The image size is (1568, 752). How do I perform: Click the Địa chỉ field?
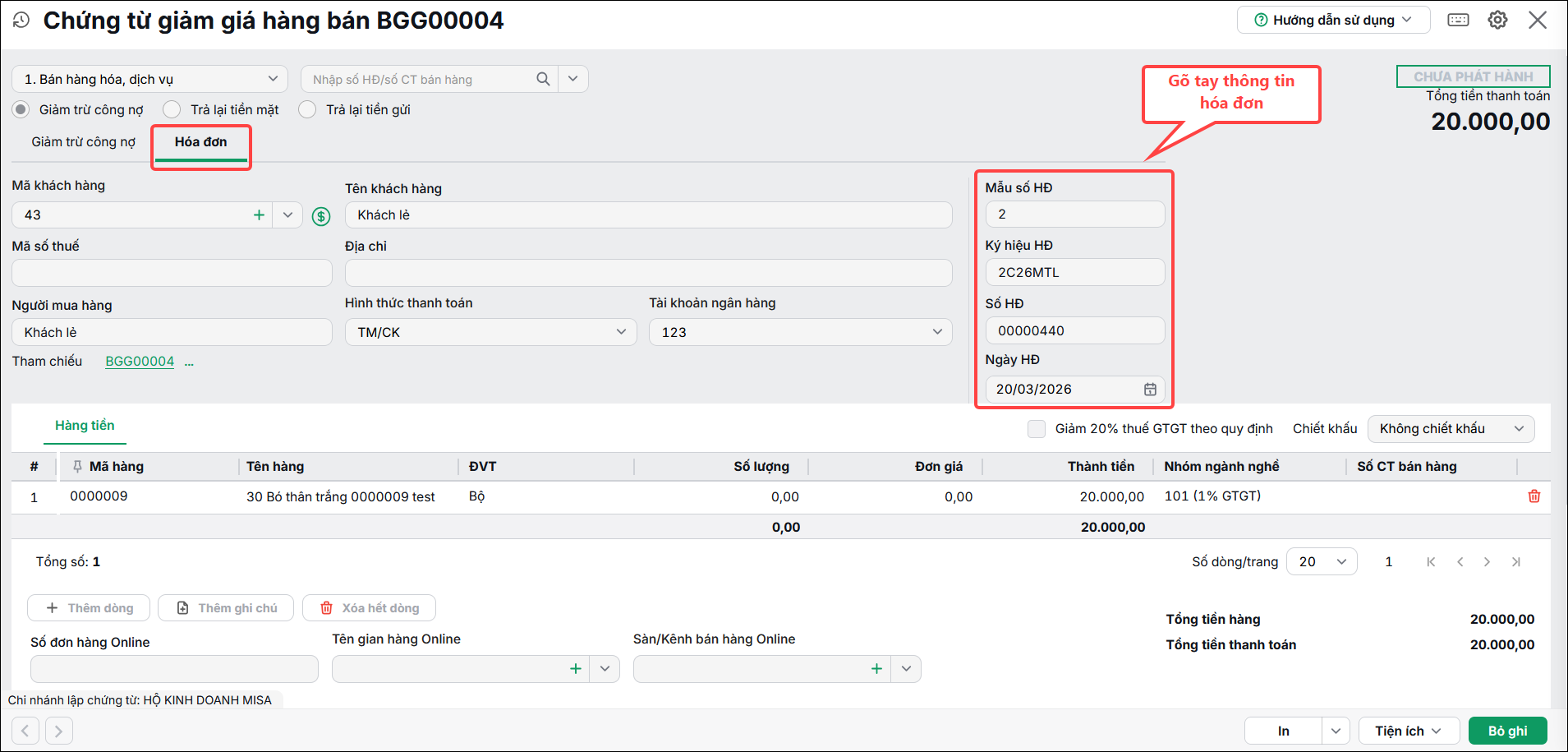[648, 273]
